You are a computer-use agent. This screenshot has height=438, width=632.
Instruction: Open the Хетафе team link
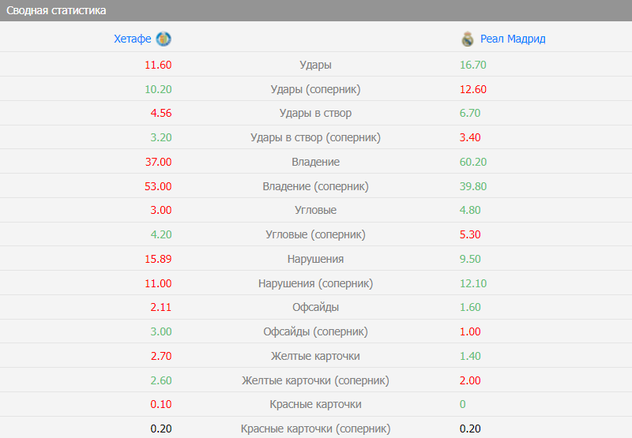click(x=133, y=39)
